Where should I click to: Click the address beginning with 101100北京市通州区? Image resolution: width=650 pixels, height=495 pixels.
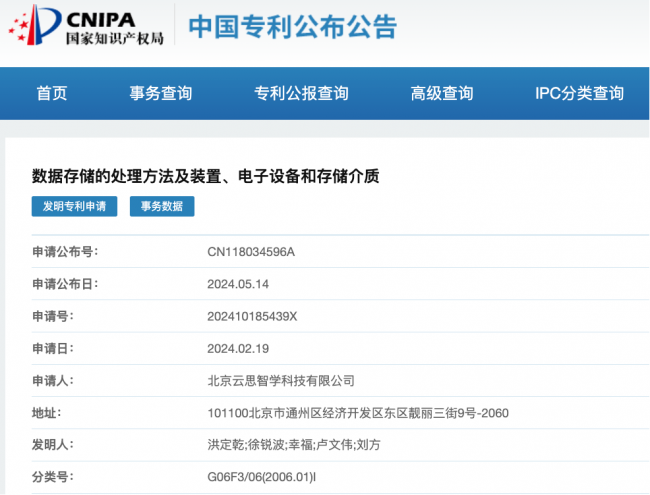point(358,413)
